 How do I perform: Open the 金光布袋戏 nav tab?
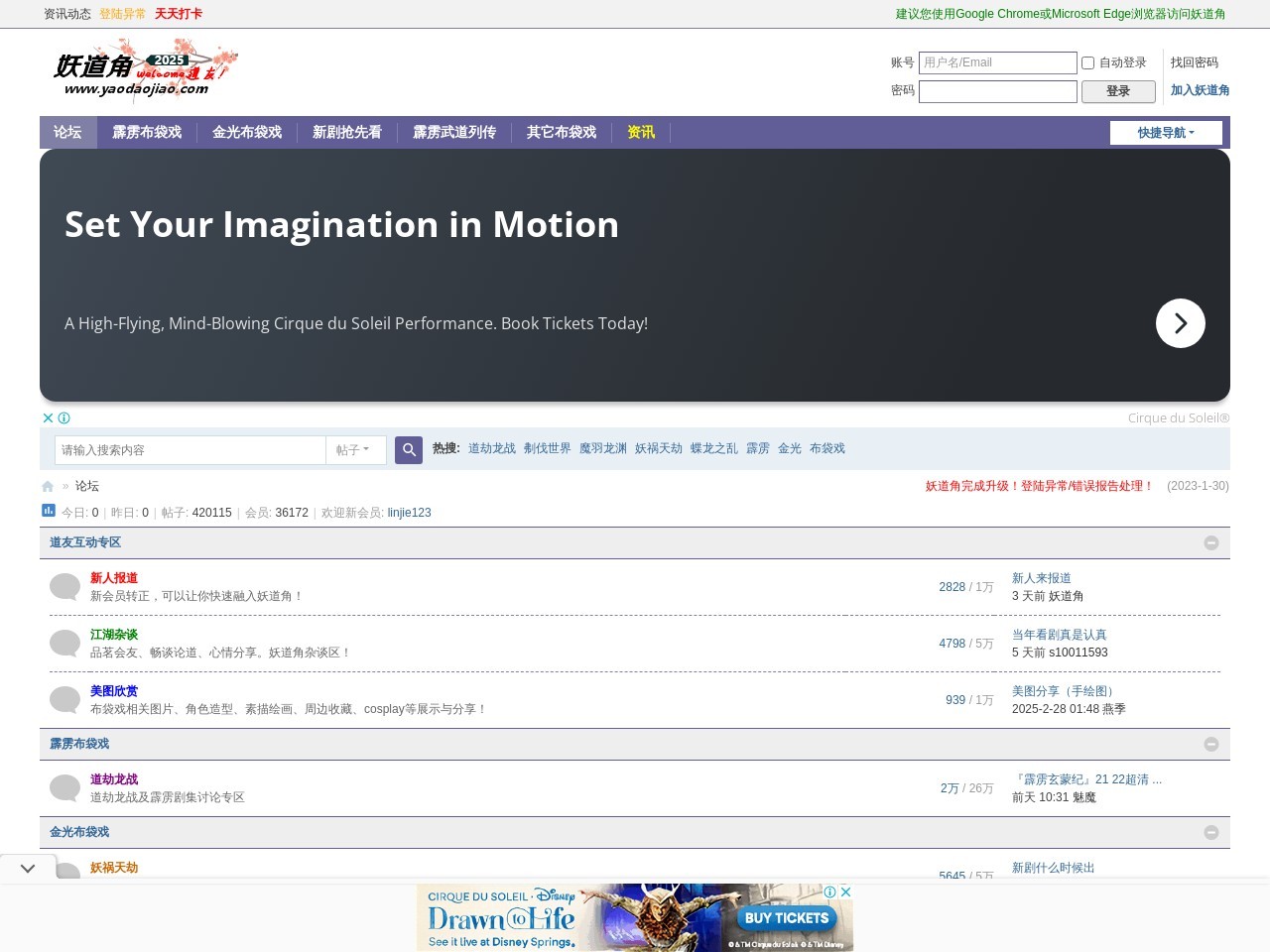click(x=247, y=132)
